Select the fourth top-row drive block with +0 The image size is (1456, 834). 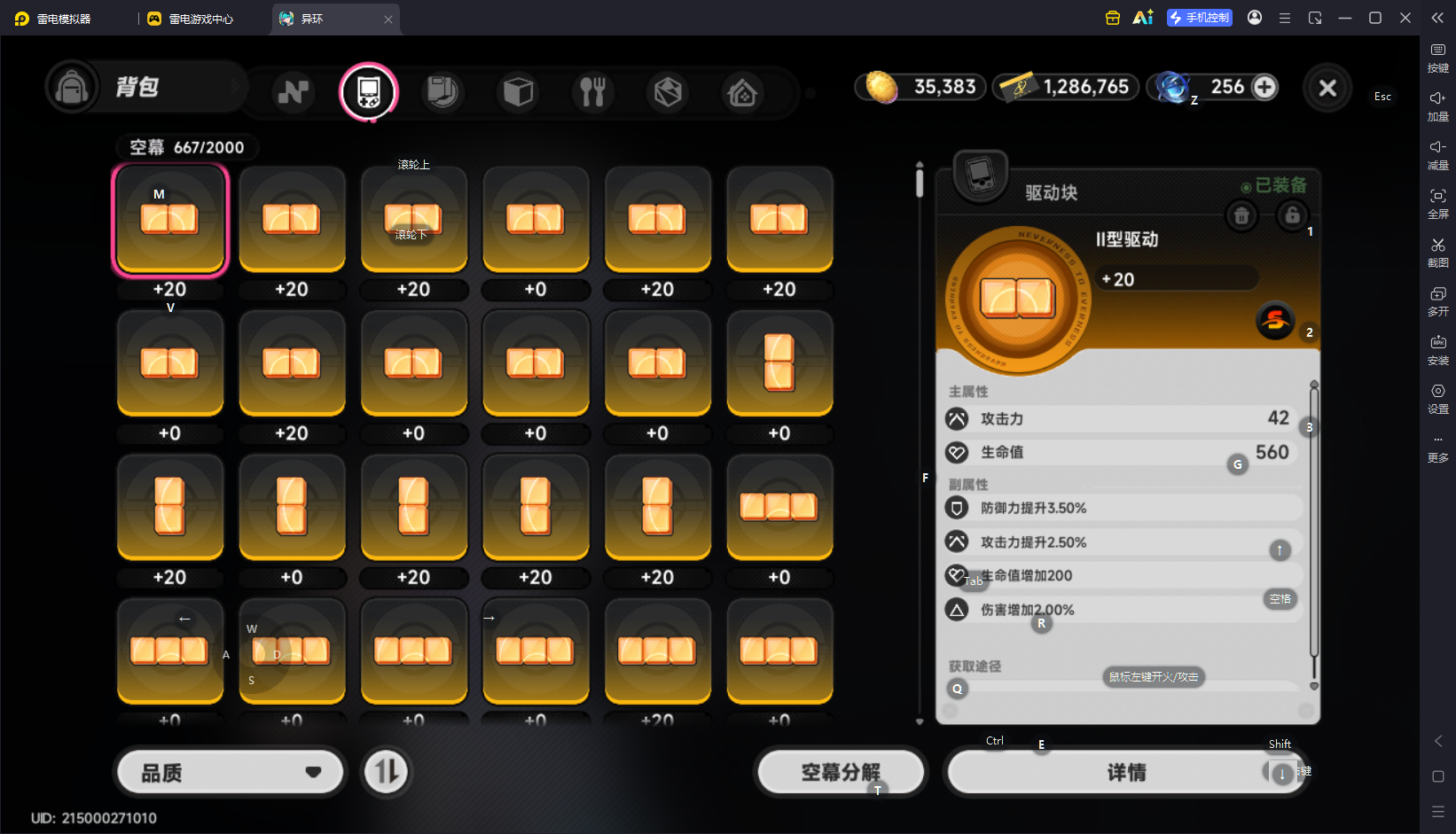pos(536,219)
